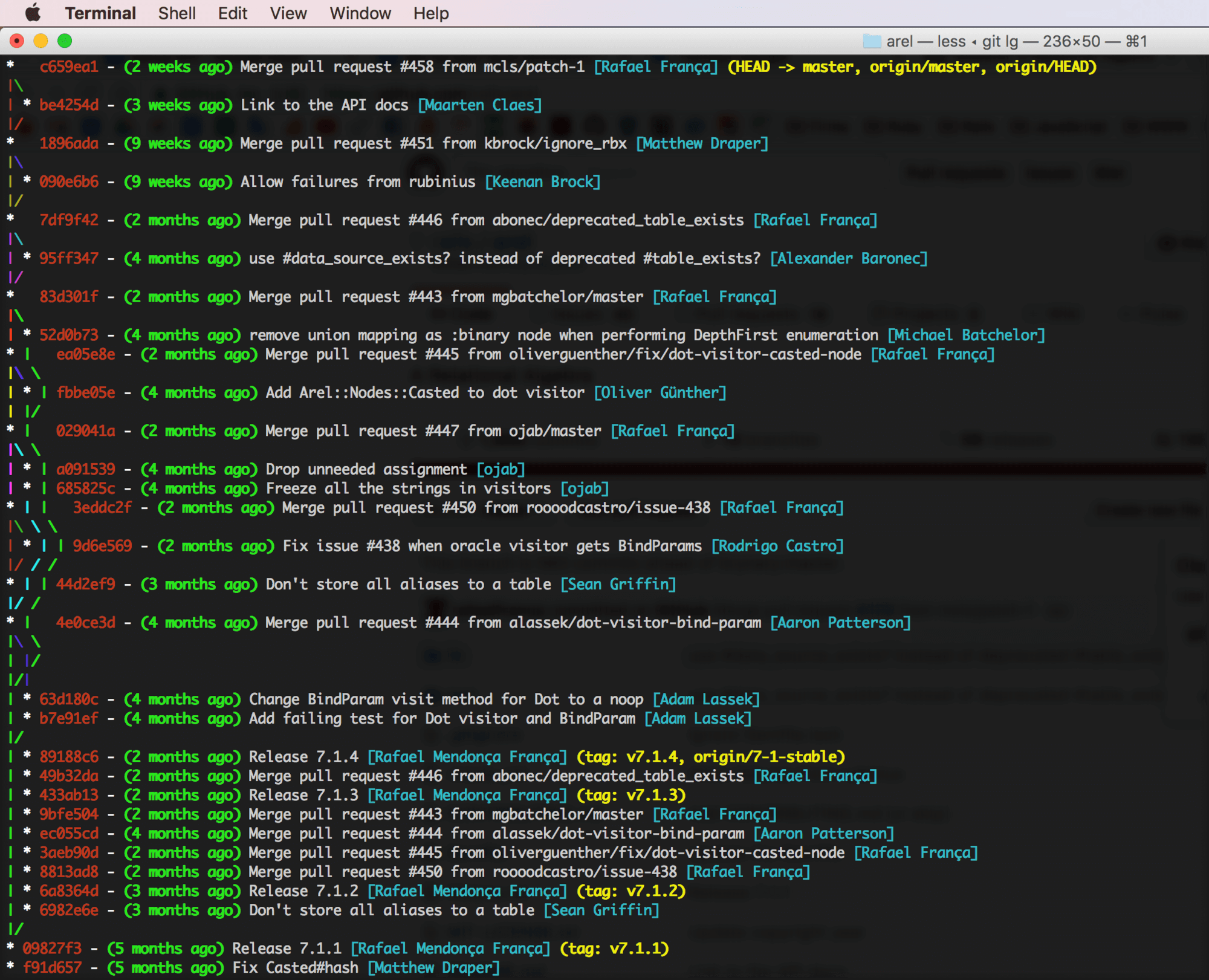Click the 'tag: v7.1.2' label

pos(631,891)
